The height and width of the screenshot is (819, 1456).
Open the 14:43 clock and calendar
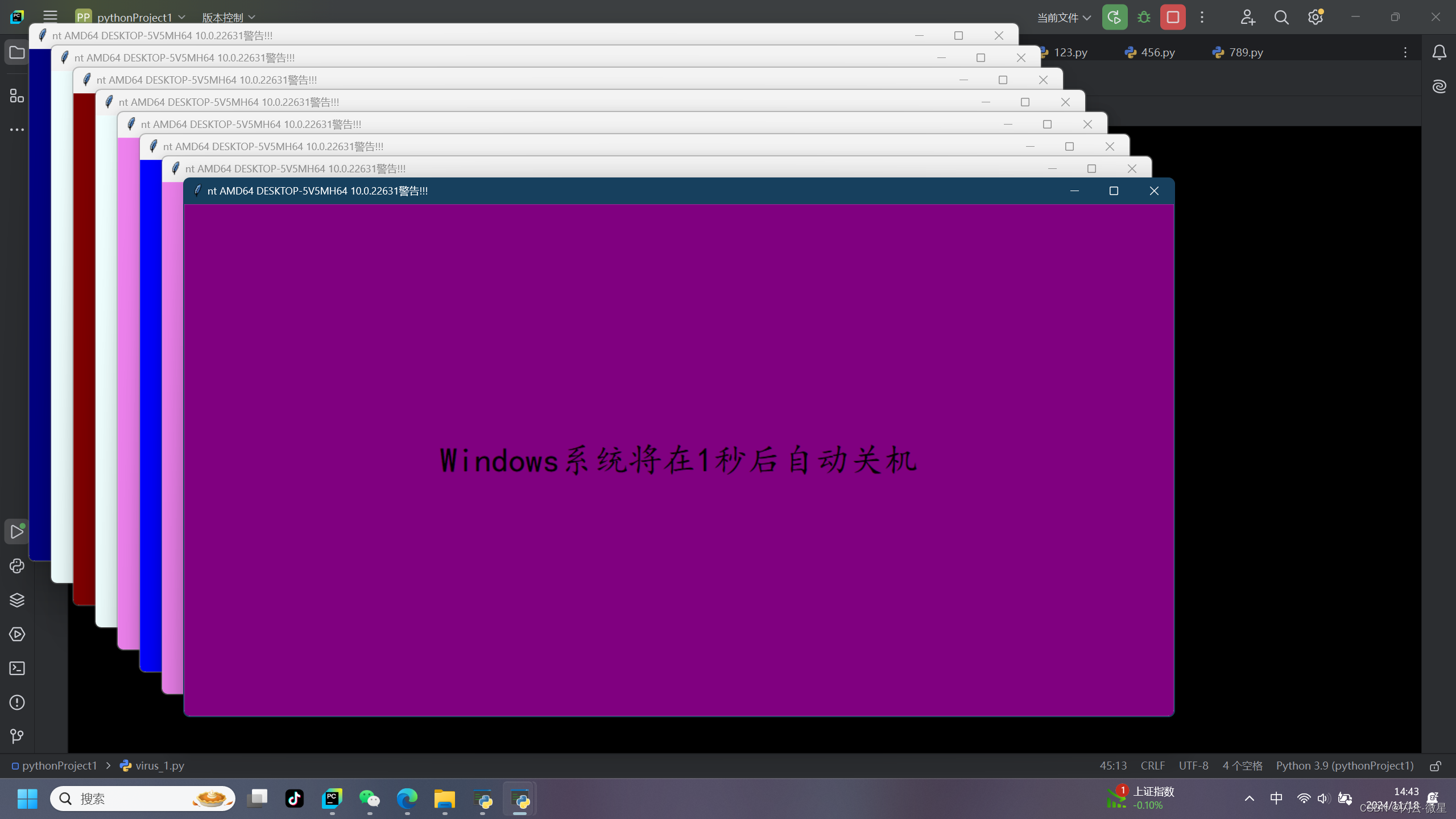(x=1392, y=799)
